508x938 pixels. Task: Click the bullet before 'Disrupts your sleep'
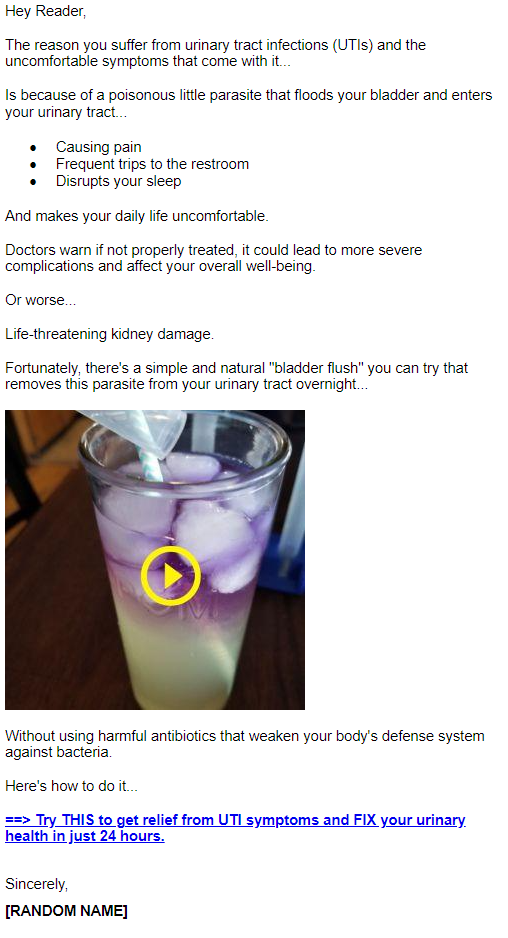(33, 182)
